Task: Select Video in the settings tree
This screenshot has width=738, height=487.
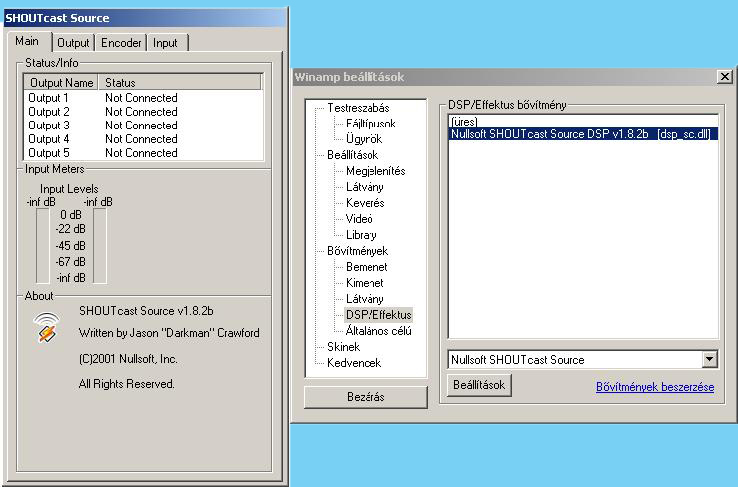Action: point(359,219)
